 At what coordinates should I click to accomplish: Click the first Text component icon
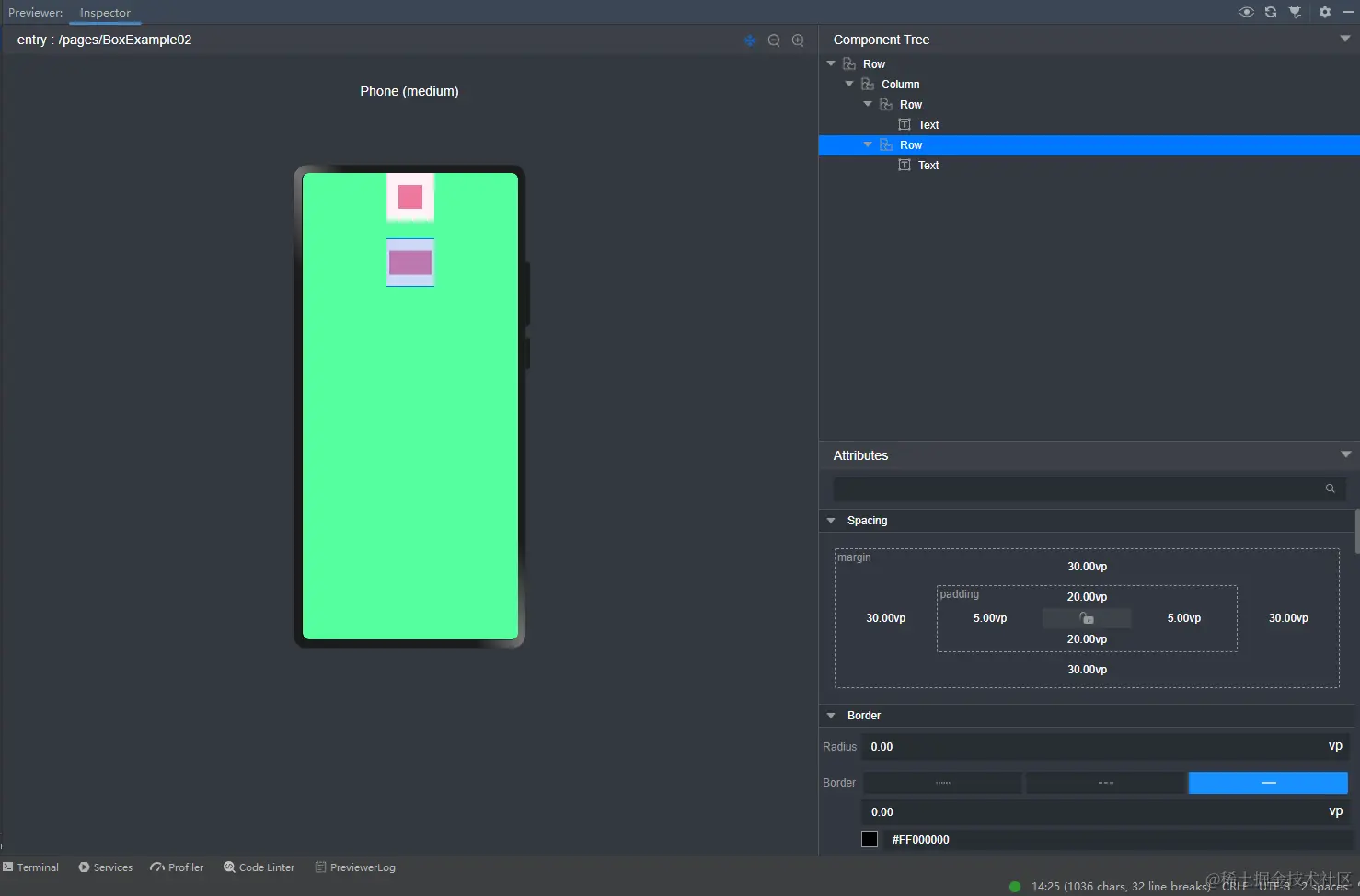pyautogui.click(x=905, y=125)
